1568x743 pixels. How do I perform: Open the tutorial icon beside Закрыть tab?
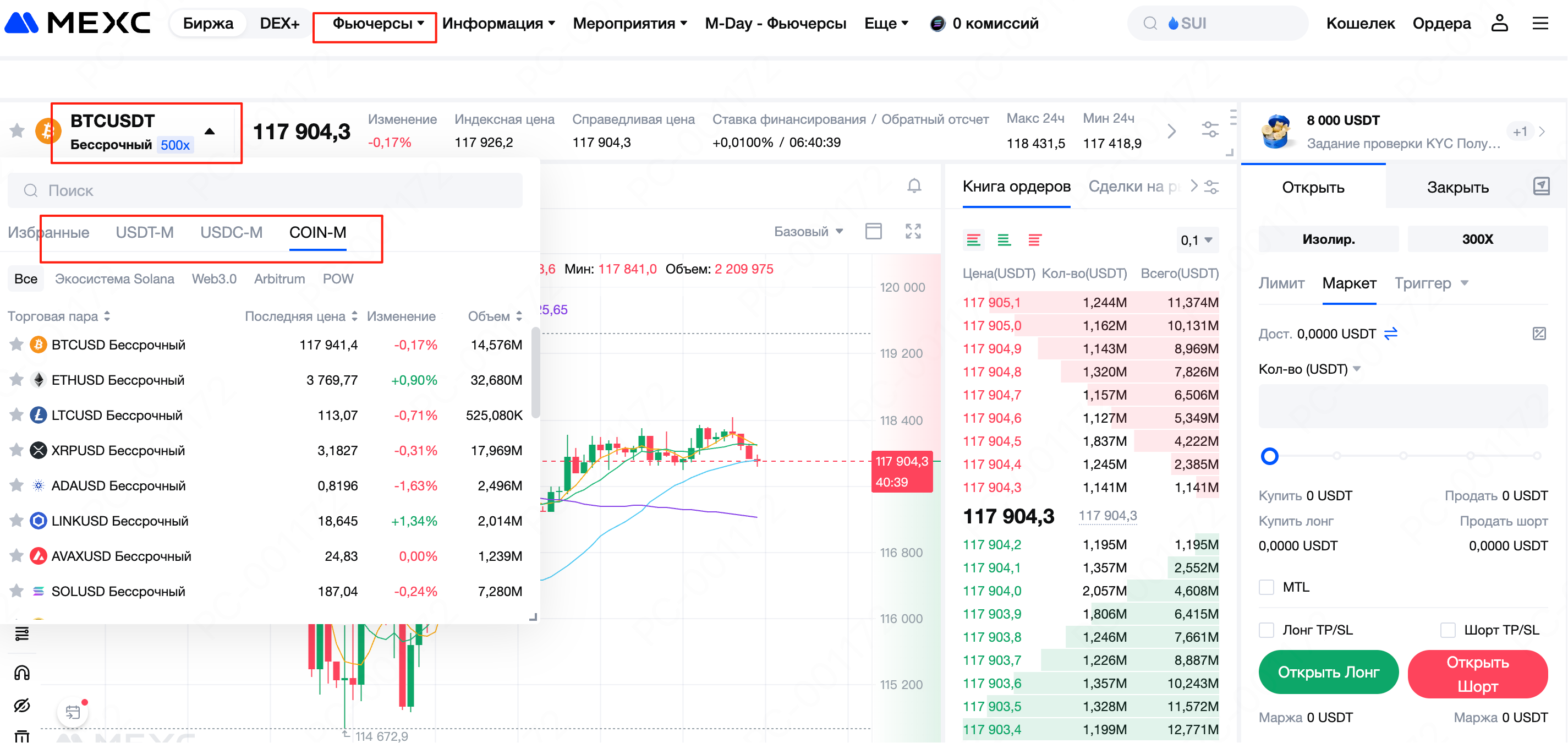(1540, 187)
